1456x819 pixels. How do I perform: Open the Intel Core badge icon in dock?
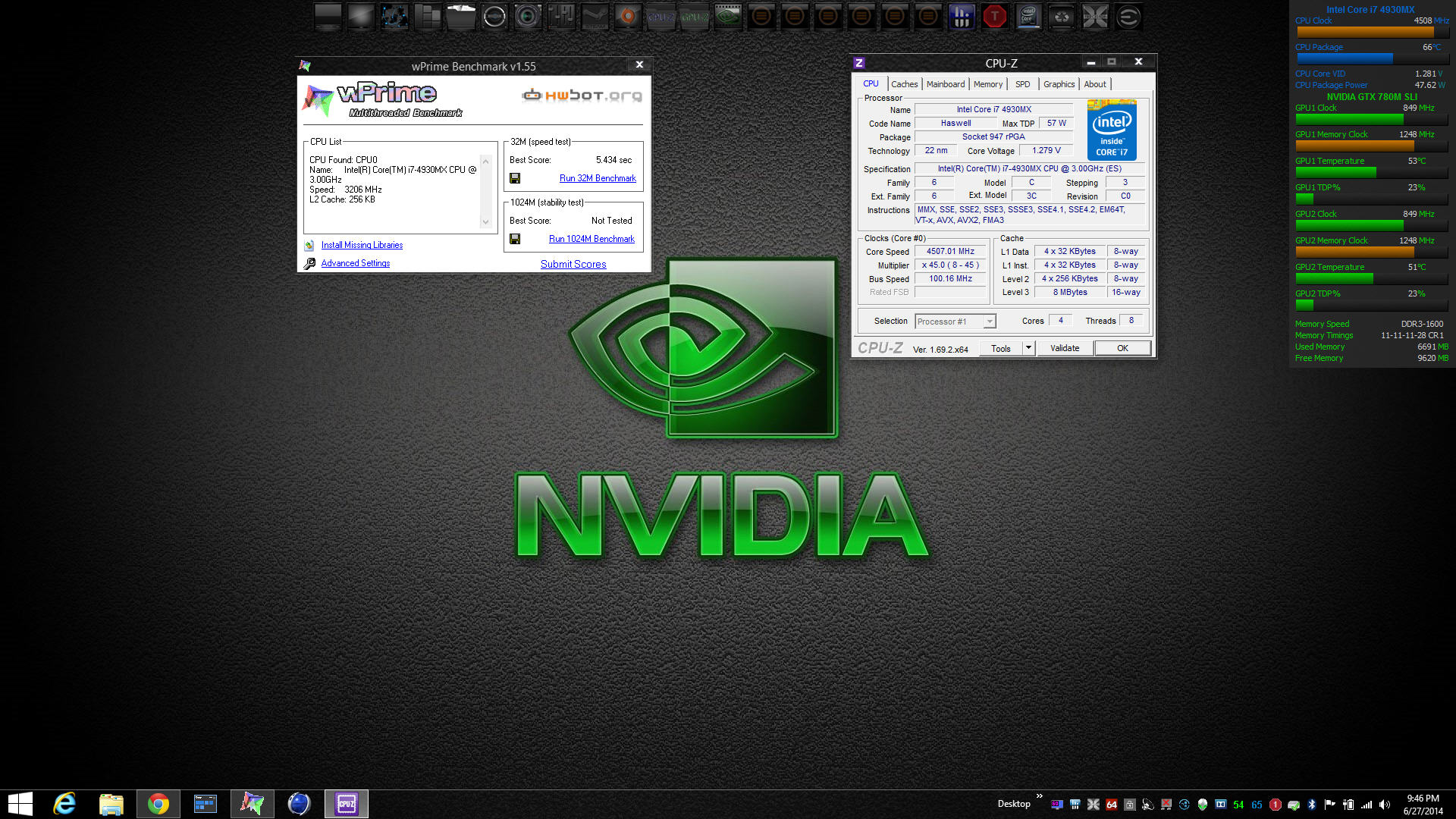[x=1028, y=17]
